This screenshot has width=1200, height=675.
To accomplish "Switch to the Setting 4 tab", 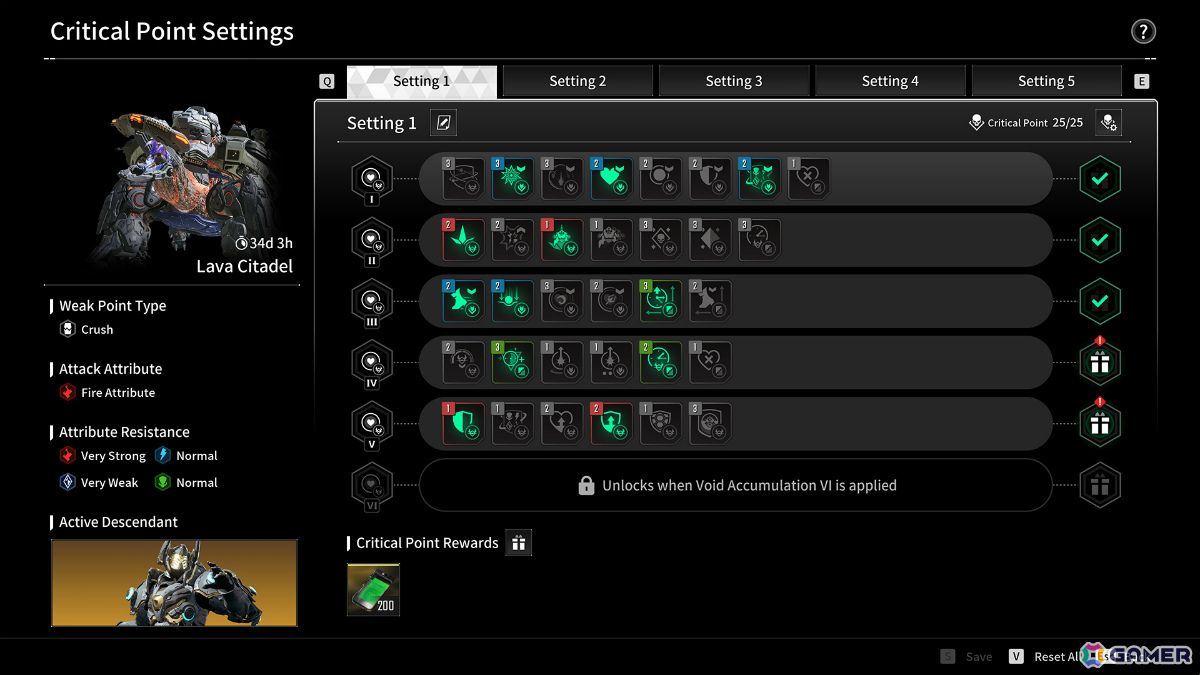I will [x=890, y=81].
